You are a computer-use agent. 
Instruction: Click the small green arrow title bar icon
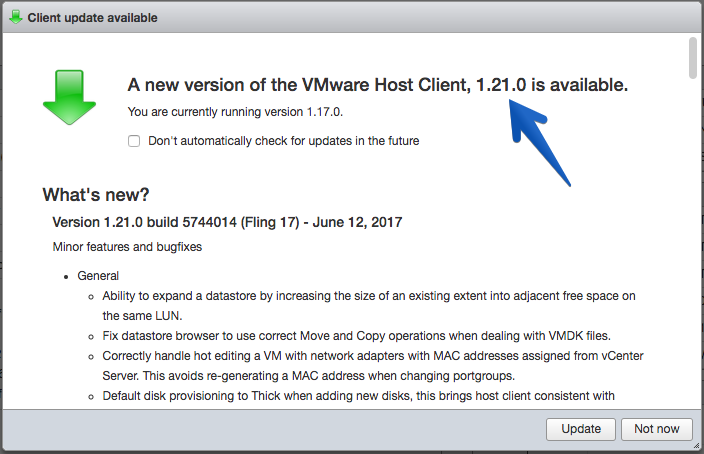(x=16, y=17)
